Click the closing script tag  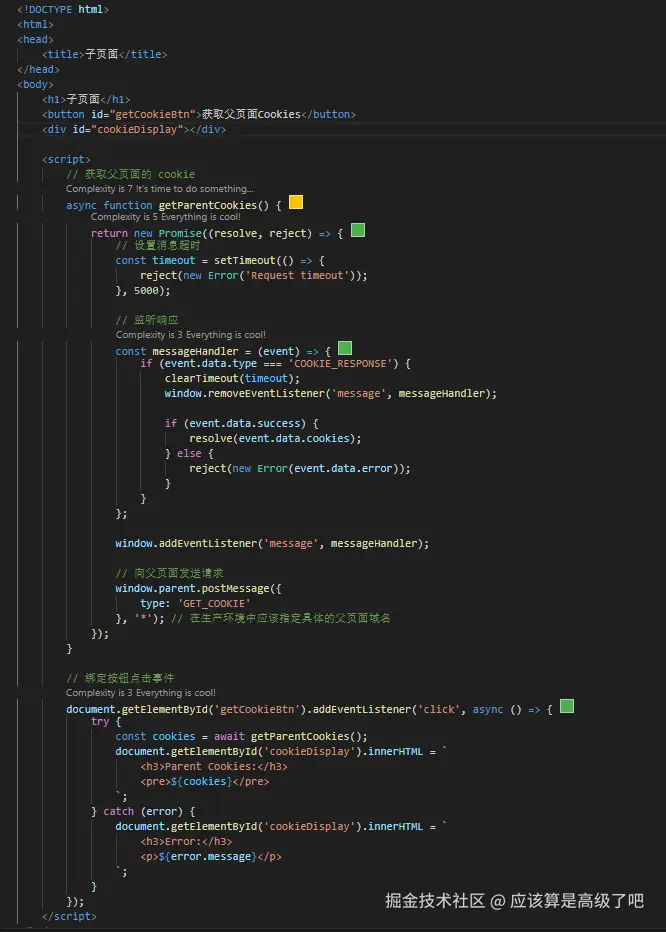point(69,916)
